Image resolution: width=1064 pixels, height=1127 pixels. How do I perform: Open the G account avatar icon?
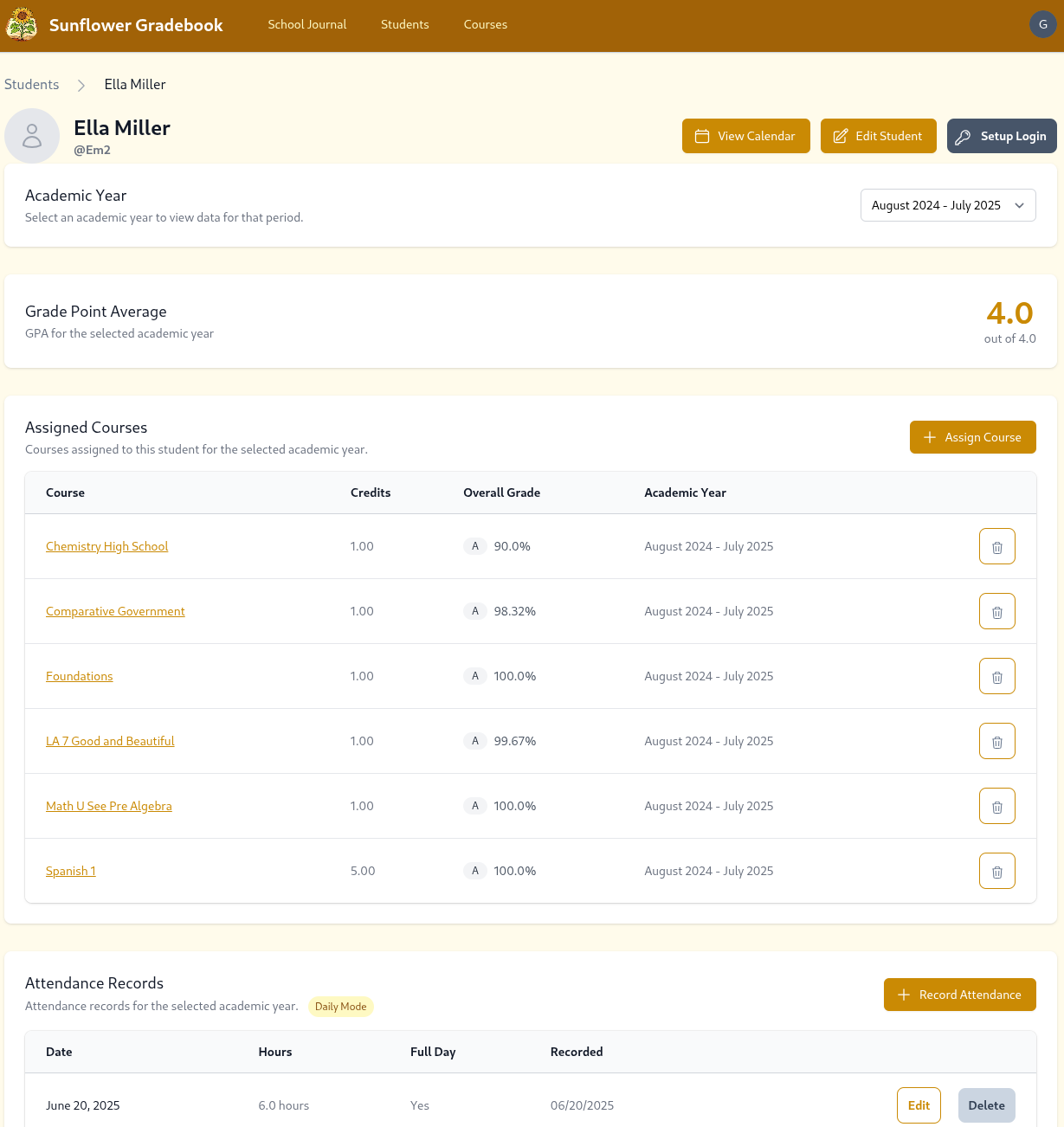point(1042,24)
